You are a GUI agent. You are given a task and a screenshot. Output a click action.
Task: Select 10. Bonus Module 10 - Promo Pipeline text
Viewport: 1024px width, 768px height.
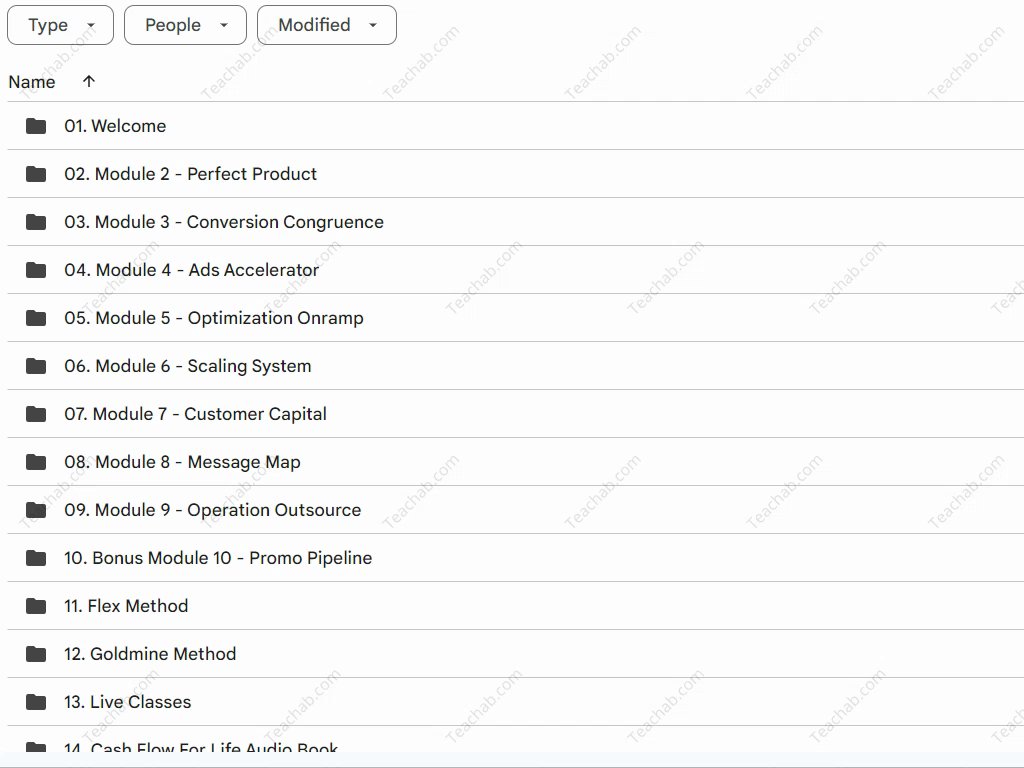tap(218, 558)
